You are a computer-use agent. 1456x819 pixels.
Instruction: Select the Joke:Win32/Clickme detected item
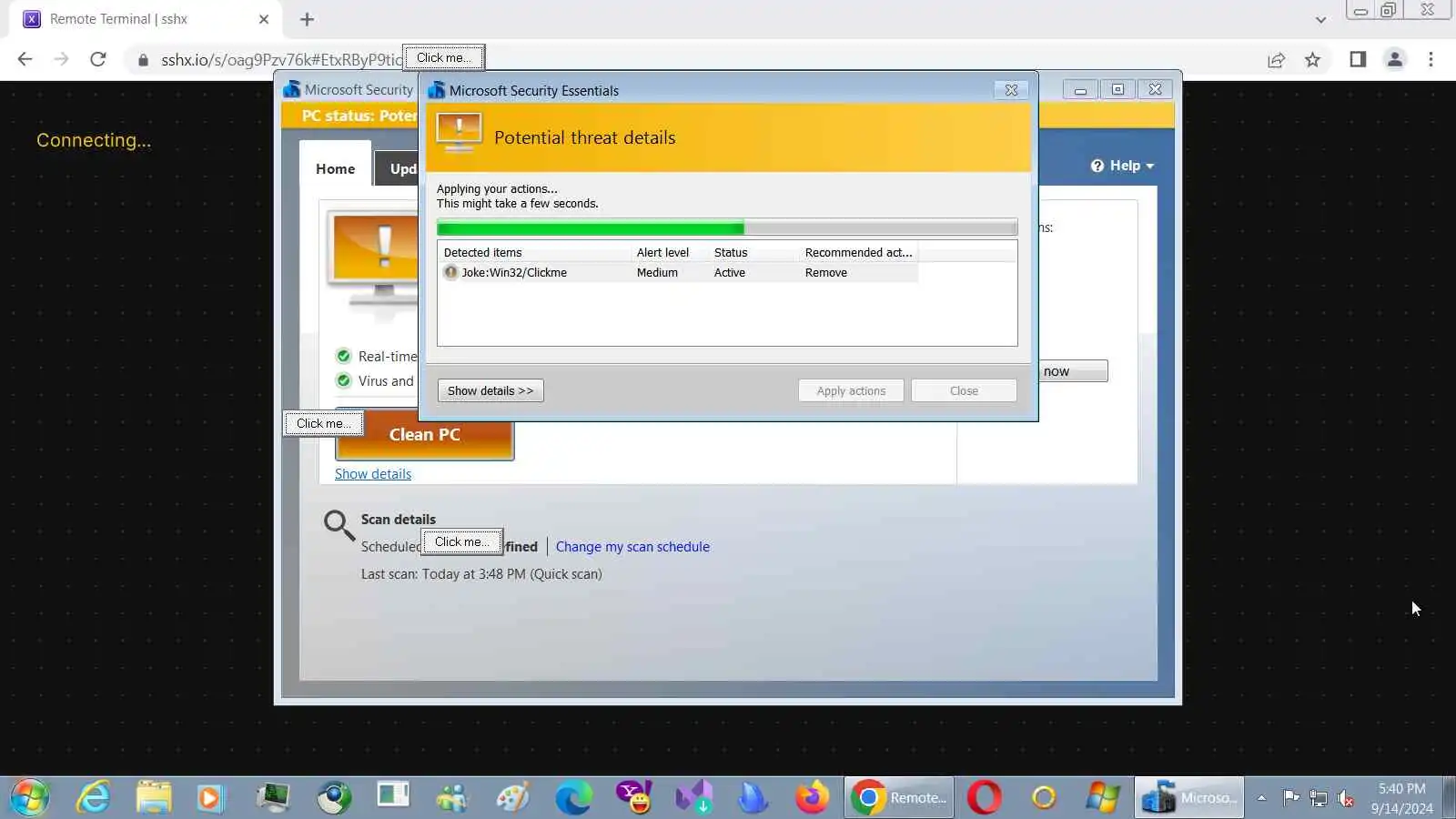pyautogui.click(x=677, y=272)
